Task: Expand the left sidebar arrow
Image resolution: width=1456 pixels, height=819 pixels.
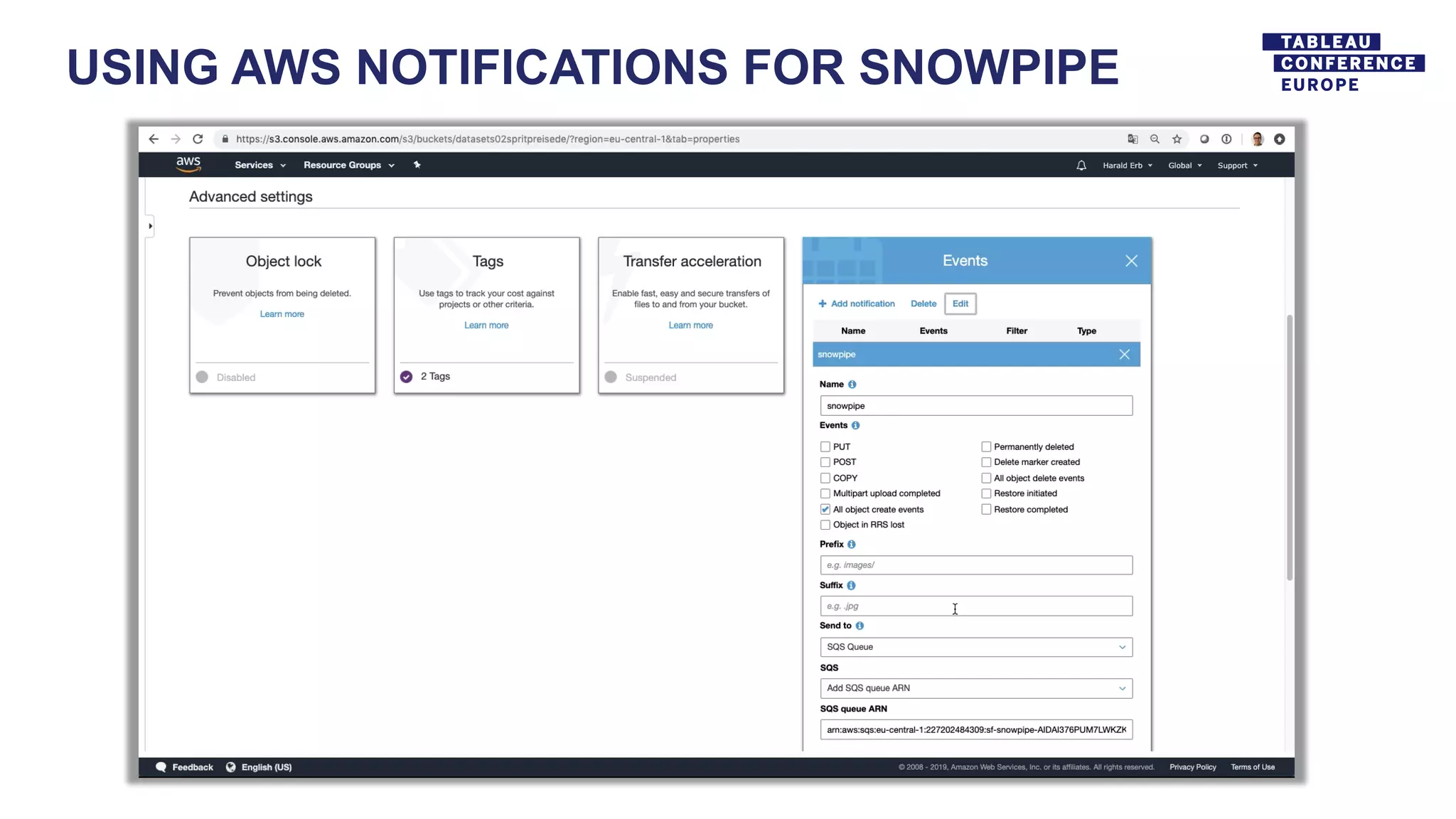Action: tap(150, 226)
